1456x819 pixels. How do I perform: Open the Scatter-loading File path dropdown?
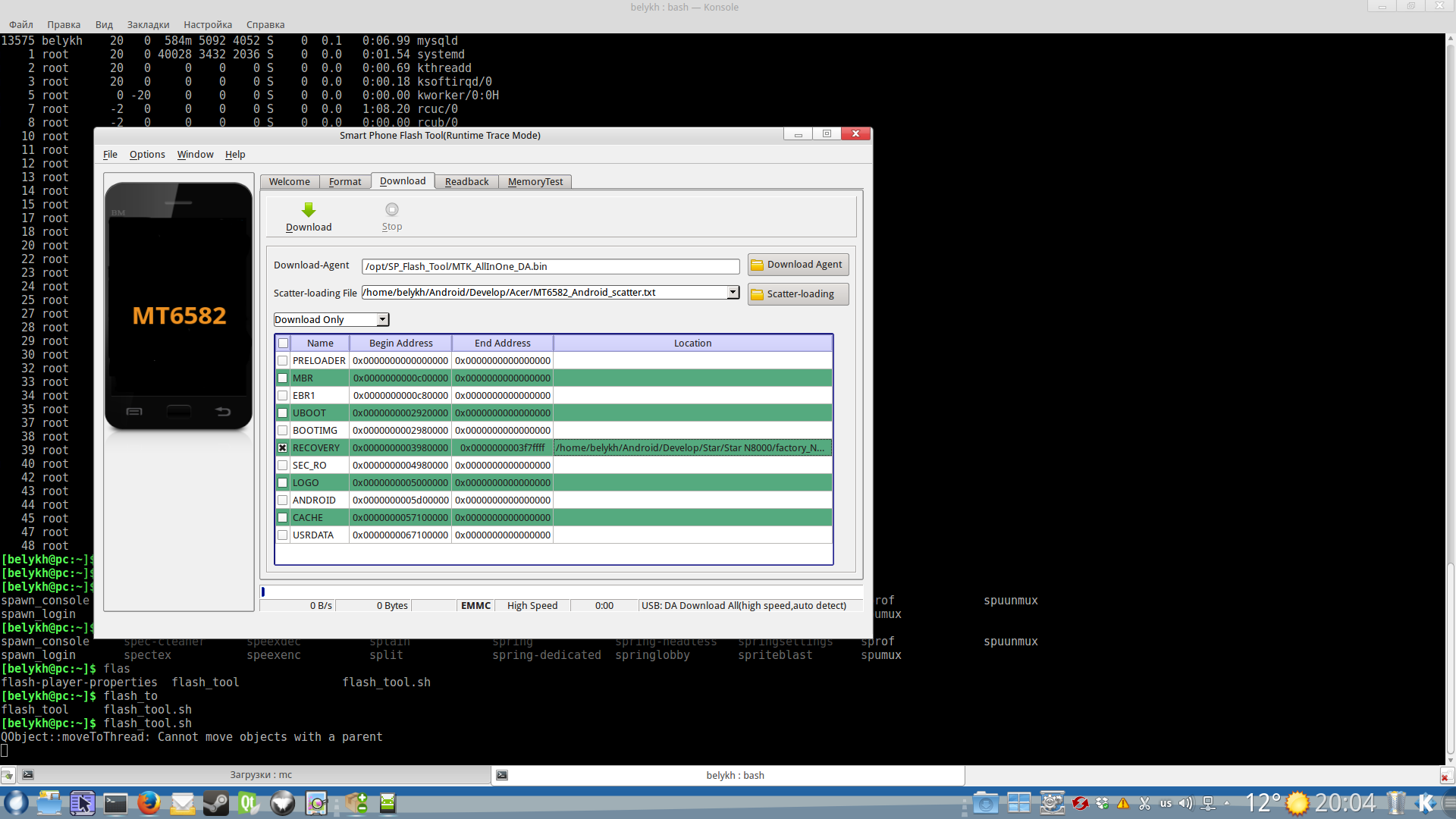point(733,293)
